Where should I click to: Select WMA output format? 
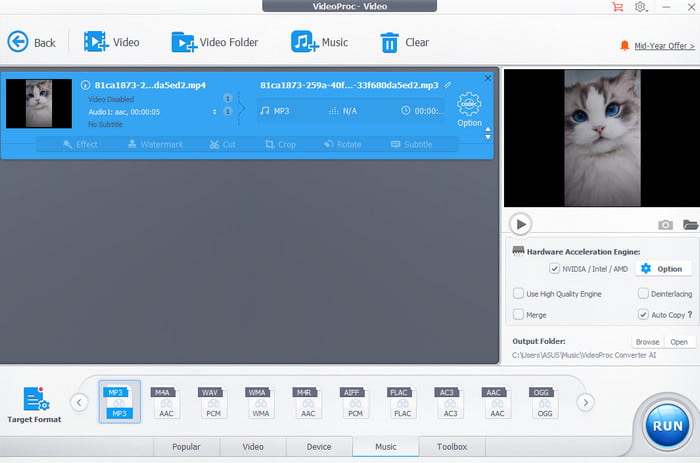[x=260, y=402]
